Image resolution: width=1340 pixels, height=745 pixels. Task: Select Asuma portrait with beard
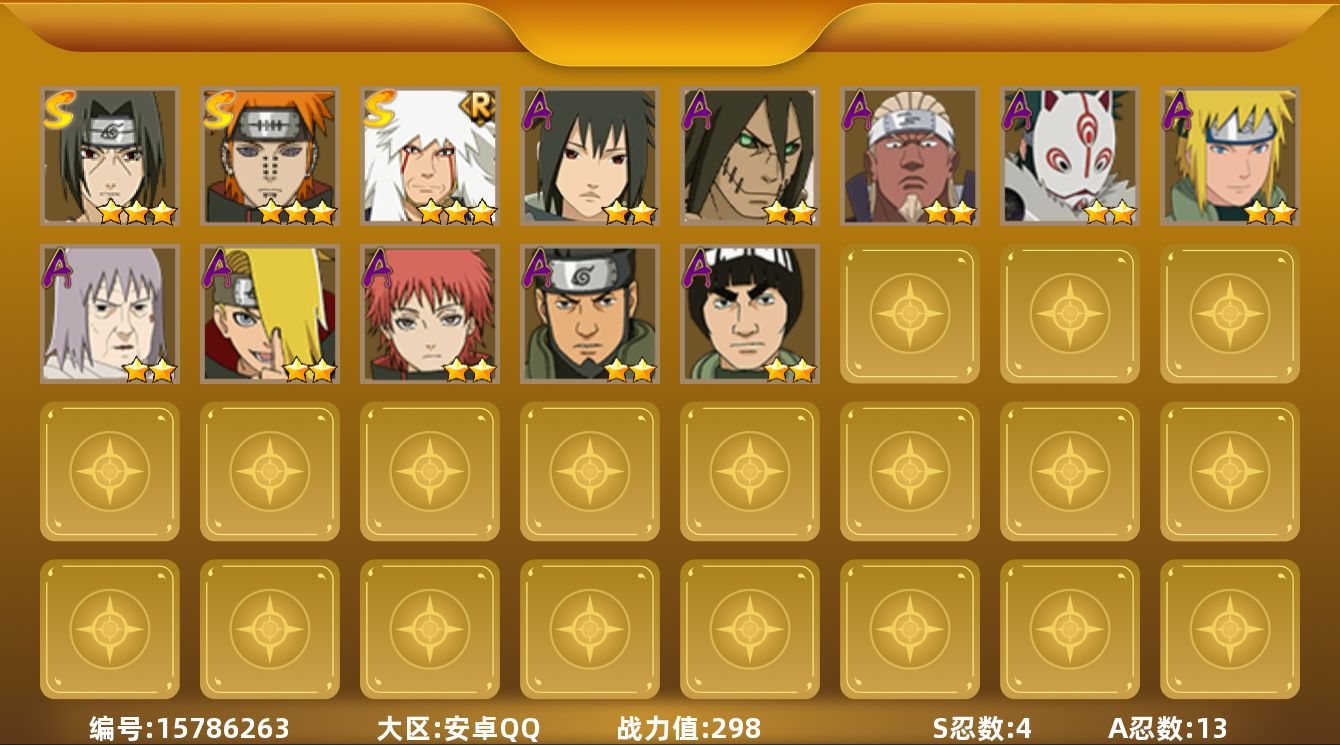[590, 314]
